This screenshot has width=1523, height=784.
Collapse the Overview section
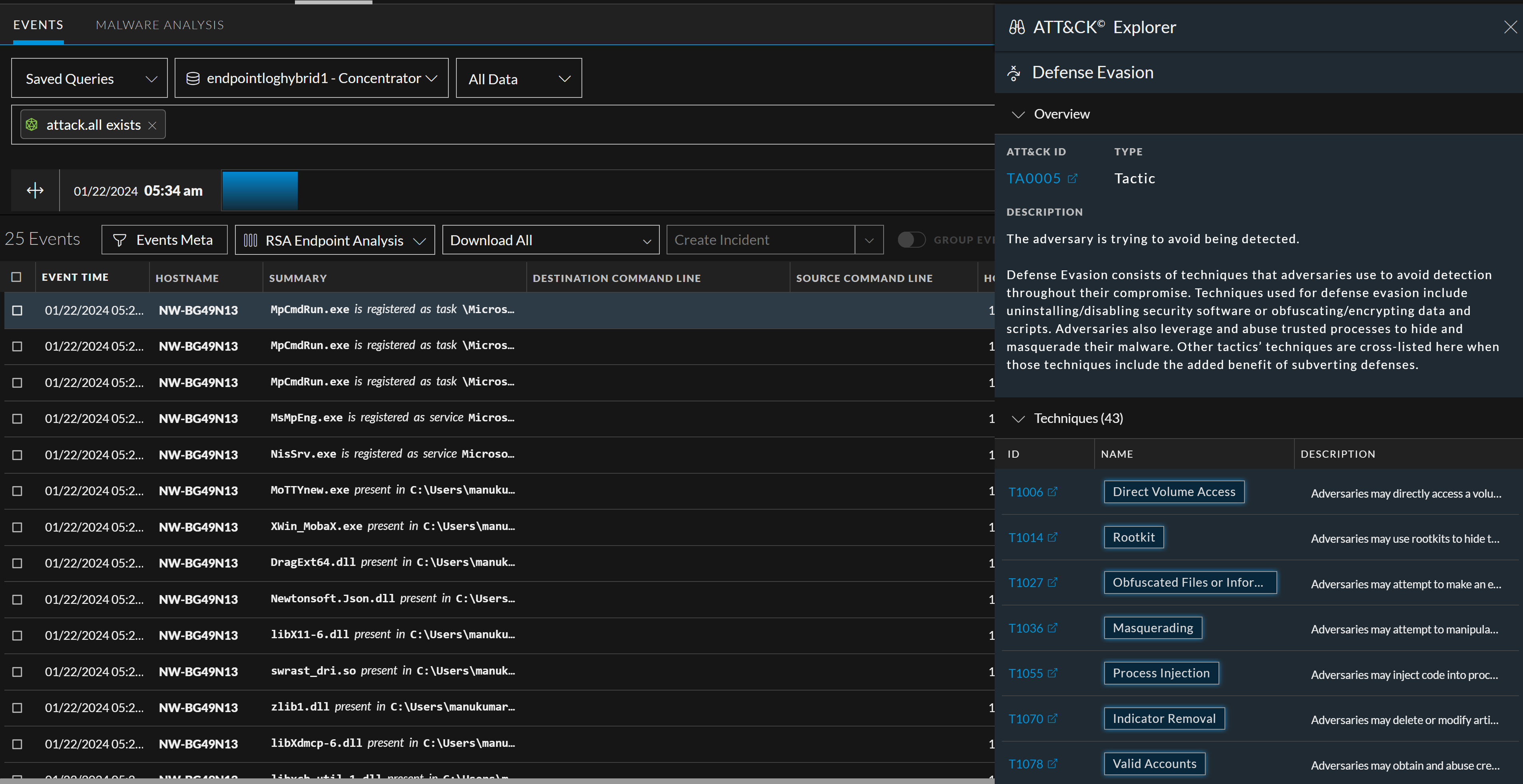pos(1017,114)
